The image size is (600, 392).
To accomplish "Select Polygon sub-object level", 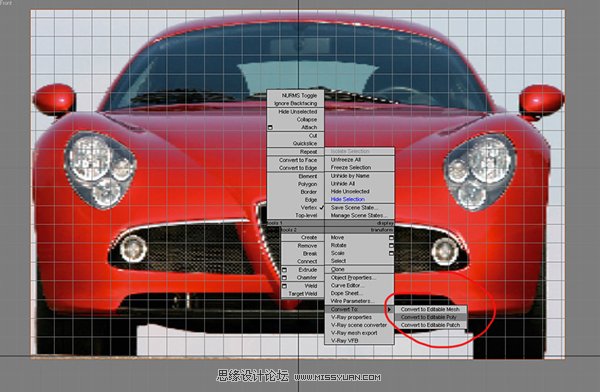I will (308, 184).
